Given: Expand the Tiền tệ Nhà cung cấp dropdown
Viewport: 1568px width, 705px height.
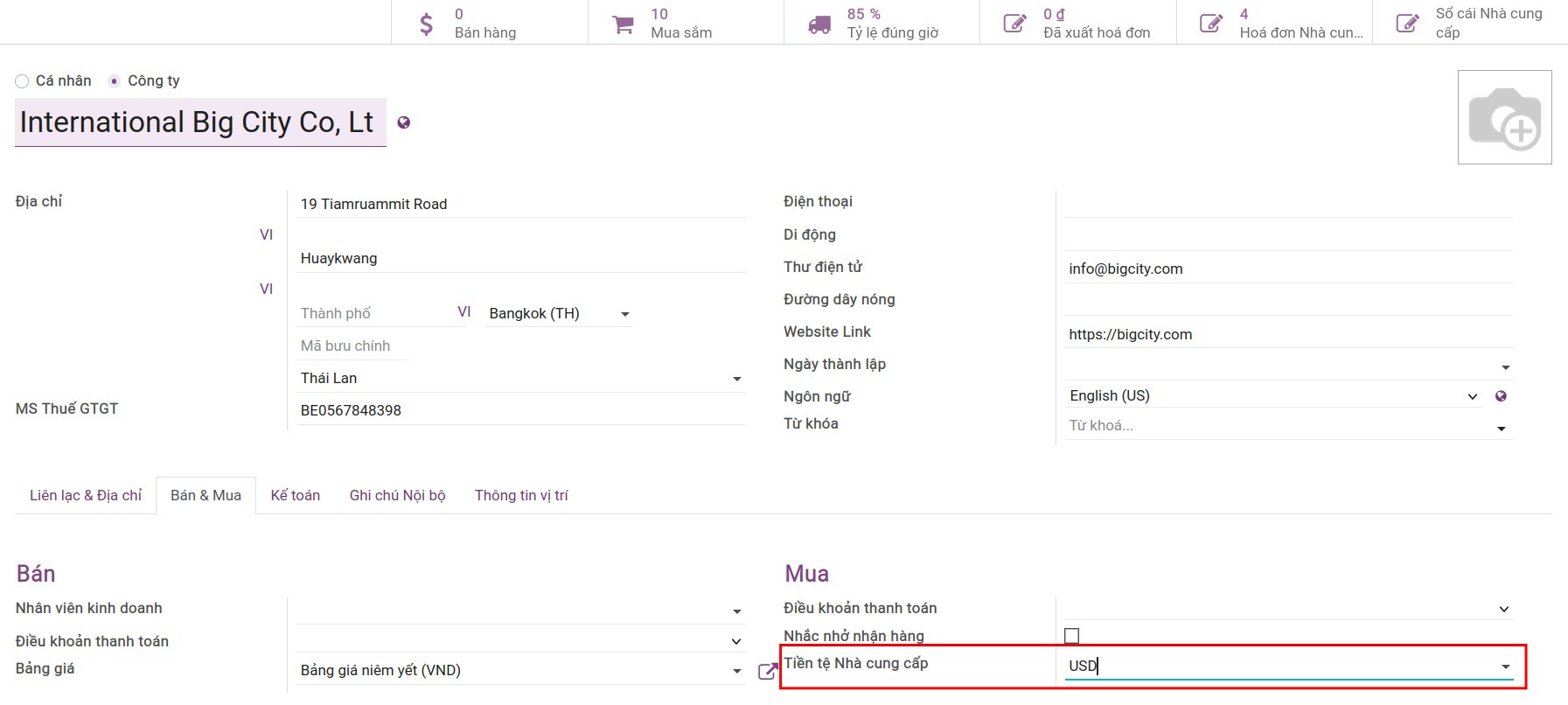Looking at the screenshot, I should [1505, 667].
